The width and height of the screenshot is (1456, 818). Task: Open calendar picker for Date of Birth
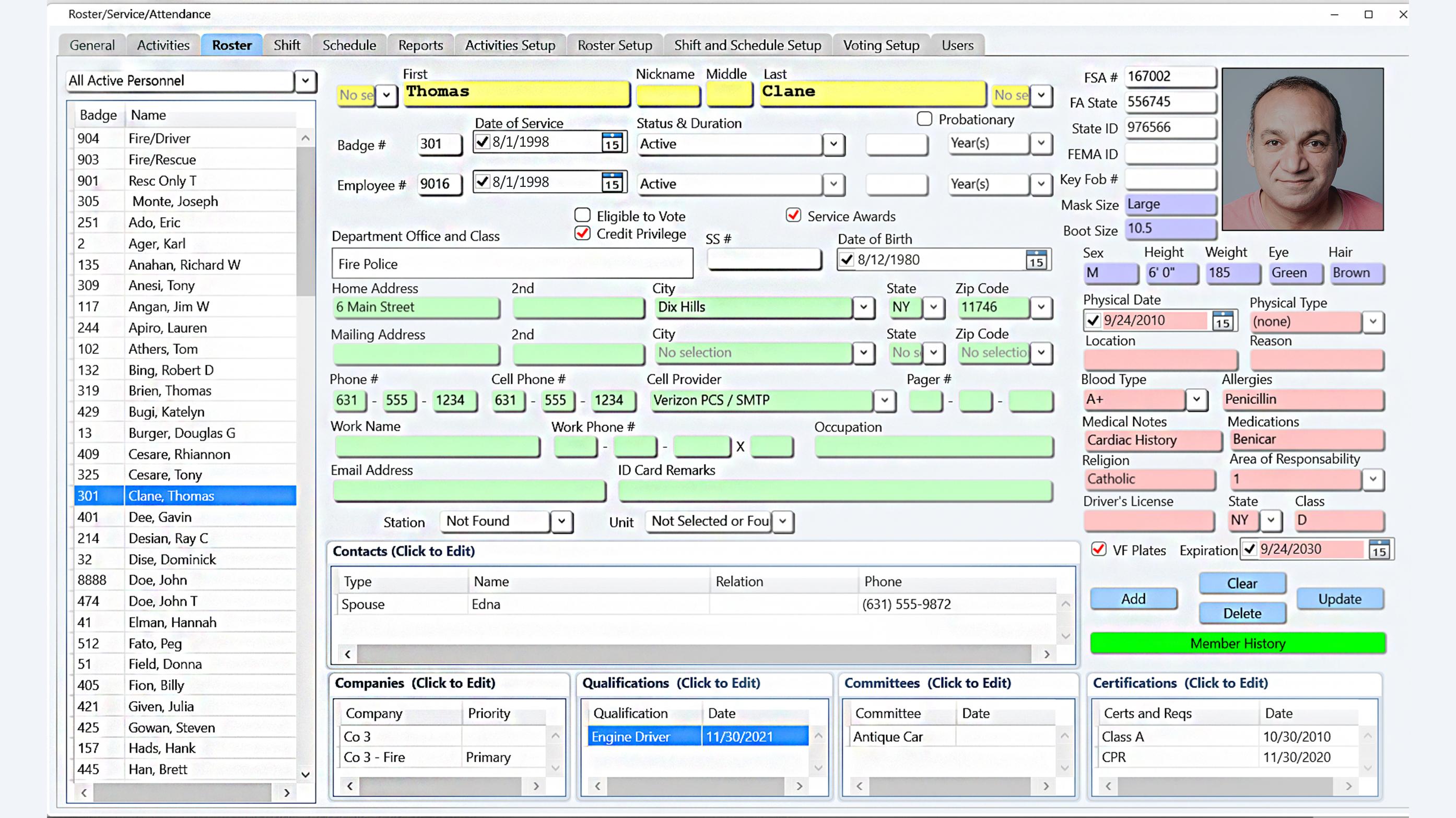point(1036,260)
